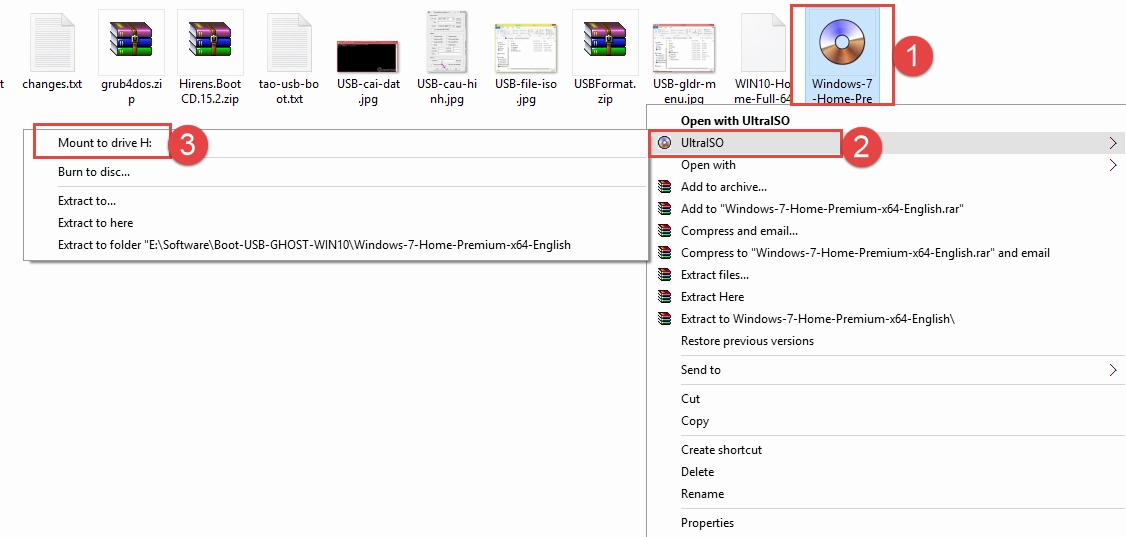The image size is (1126, 537).
Task: Select the Hirens.BootCD.15.2.zip archive icon
Action: (x=210, y=40)
